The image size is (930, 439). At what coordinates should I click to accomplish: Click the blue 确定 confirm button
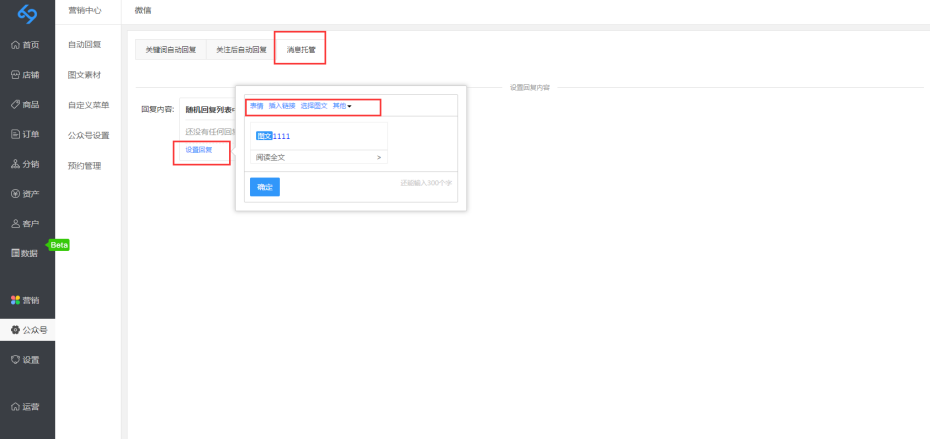pyautogui.click(x=264, y=187)
